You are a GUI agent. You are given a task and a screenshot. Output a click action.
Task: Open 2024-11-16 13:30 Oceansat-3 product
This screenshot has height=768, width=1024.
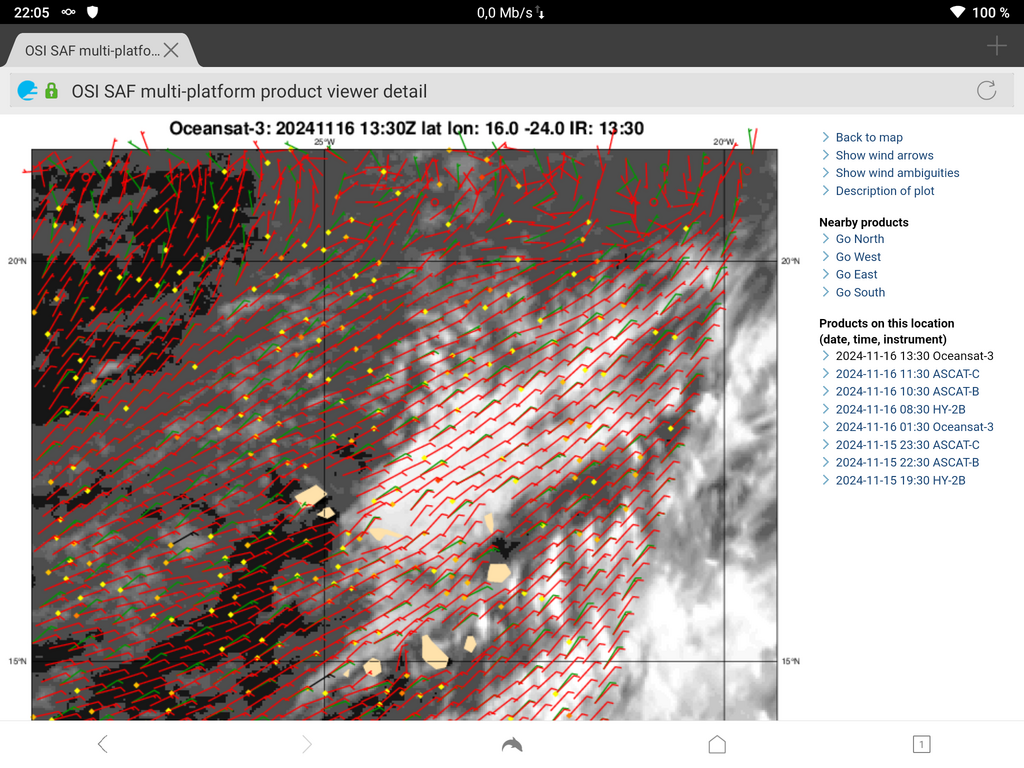point(914,356)
